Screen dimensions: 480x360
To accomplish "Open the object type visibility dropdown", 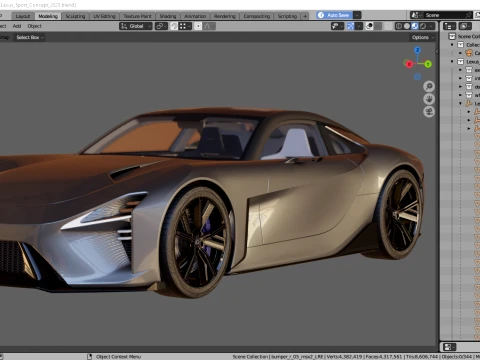I will click(337, 26).
